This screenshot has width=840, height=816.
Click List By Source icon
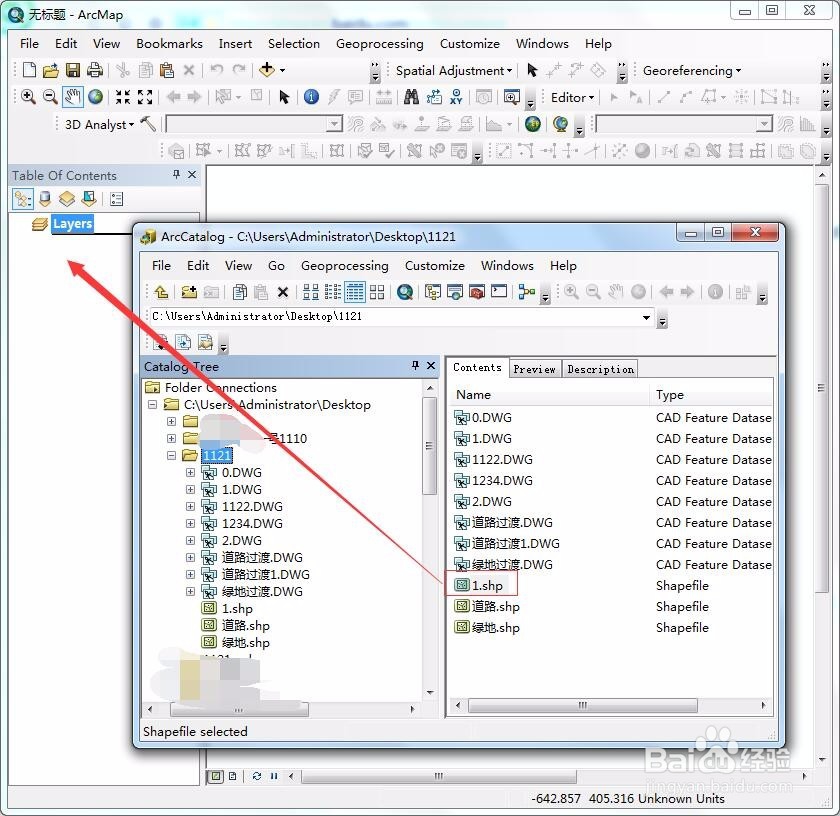click(45, 199)
